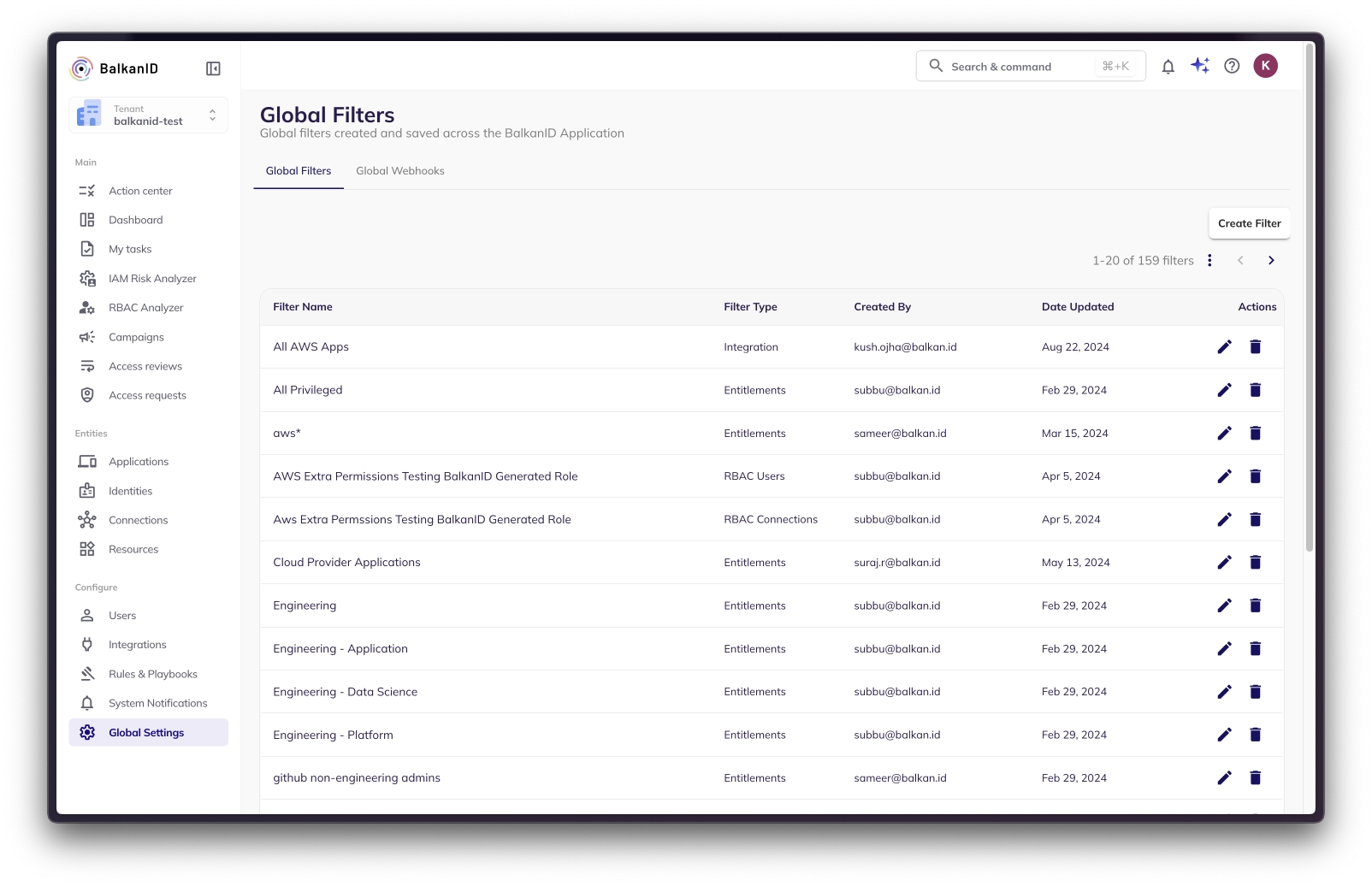
Task: Open the help question mark icon
Action: tap(1232, 66)
